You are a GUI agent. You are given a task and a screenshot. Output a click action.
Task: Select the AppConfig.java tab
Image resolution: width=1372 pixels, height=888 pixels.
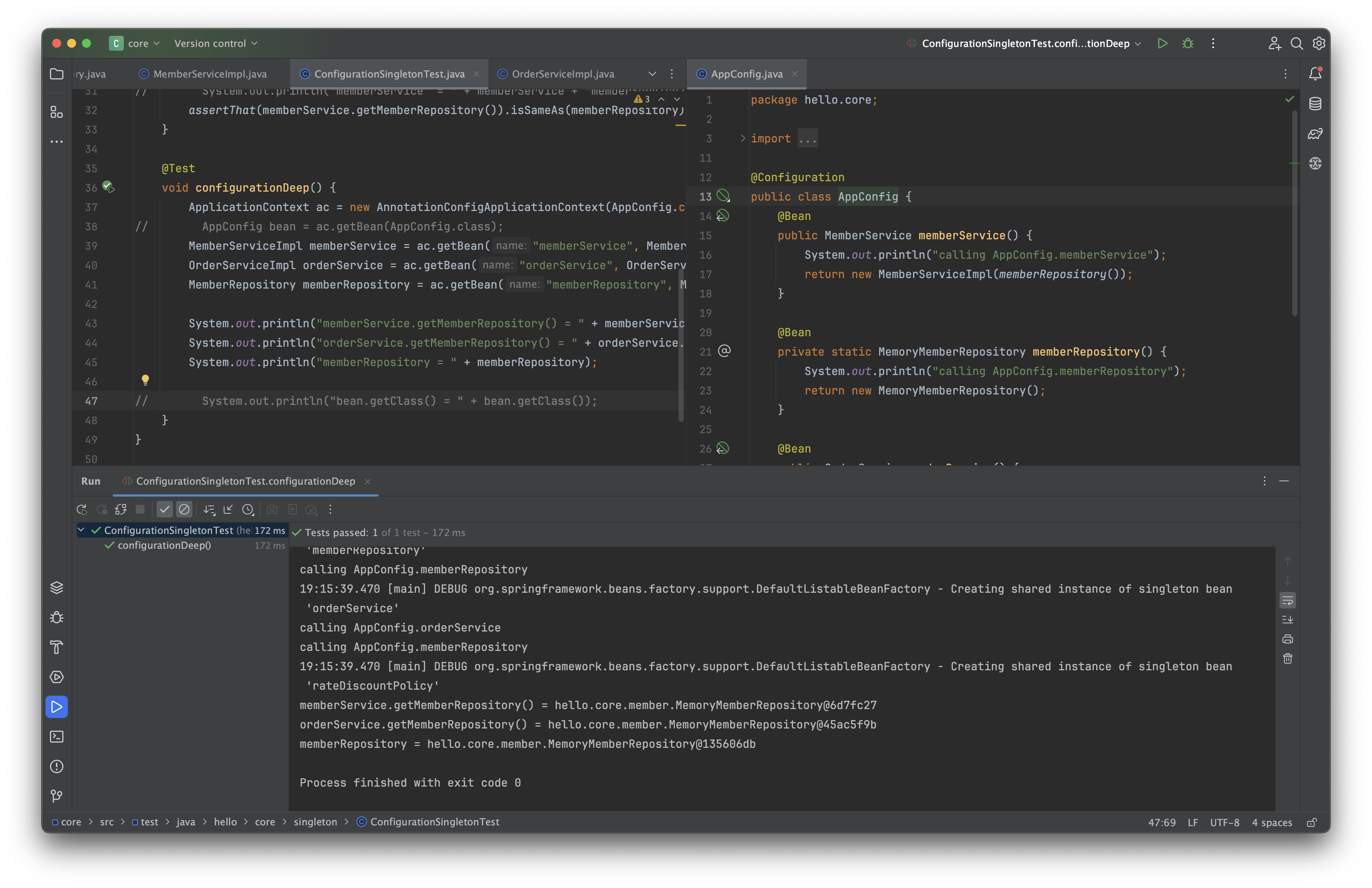[746, 74]
